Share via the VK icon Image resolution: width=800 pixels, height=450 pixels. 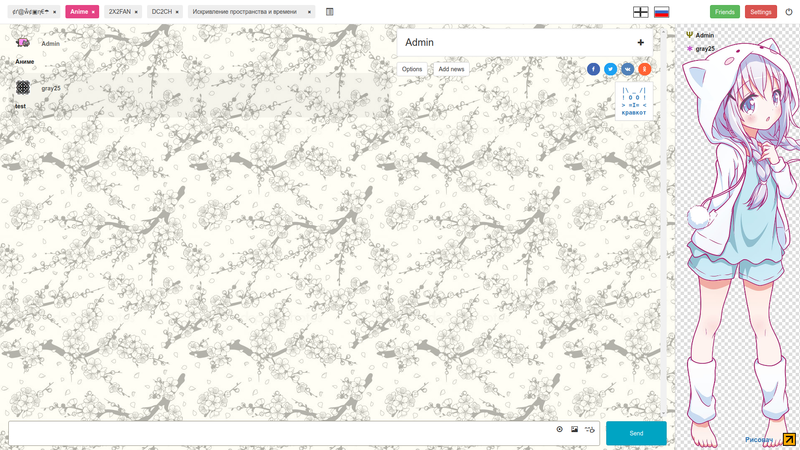point(628,69)
